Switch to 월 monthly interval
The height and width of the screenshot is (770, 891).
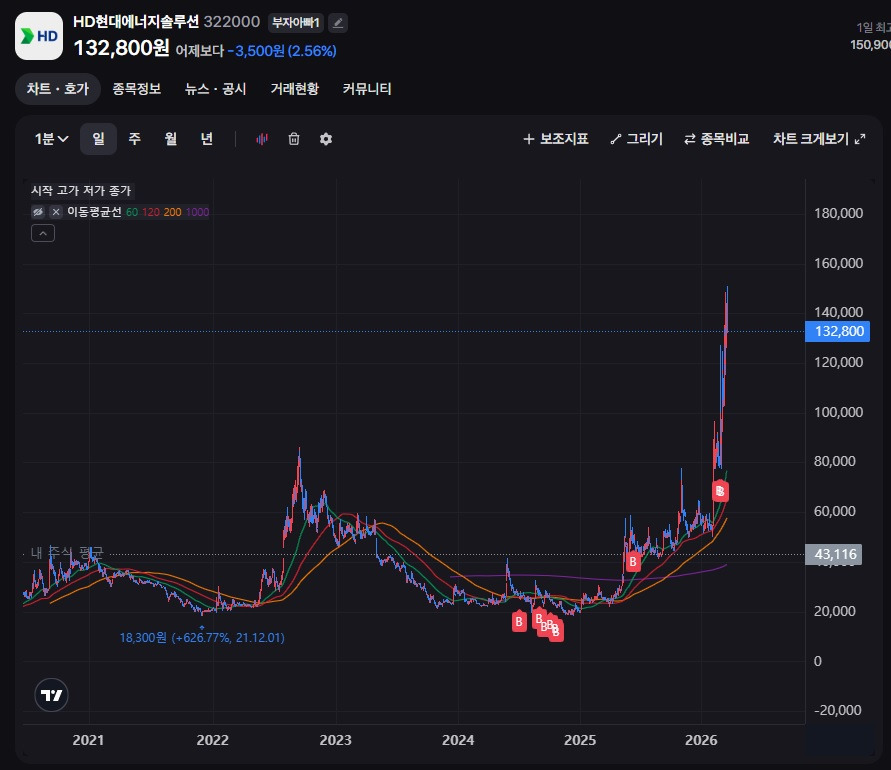click(x=171, y=139)
